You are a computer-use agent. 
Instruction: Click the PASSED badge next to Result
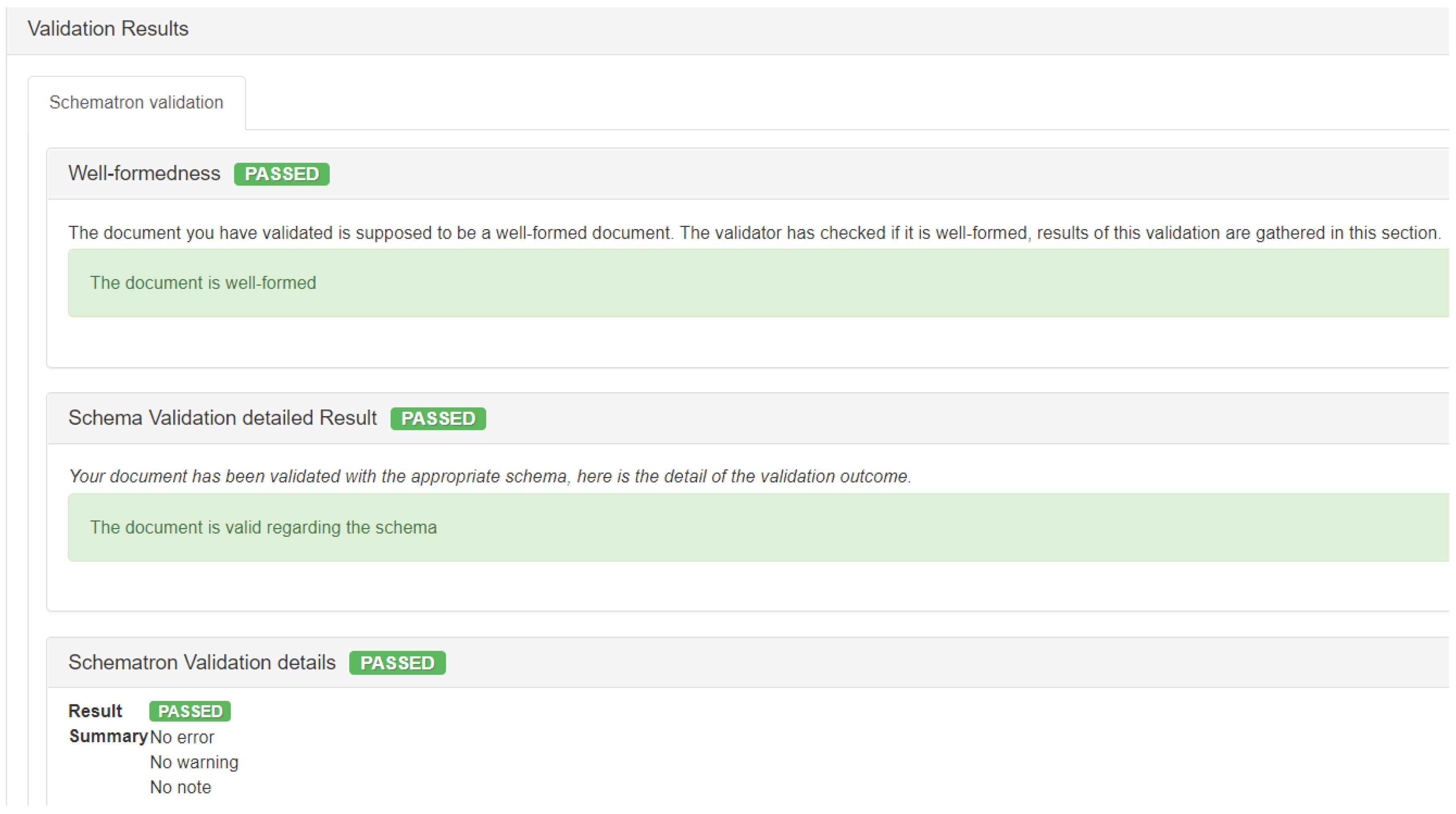pyautogui.click(x=190, y=711)
